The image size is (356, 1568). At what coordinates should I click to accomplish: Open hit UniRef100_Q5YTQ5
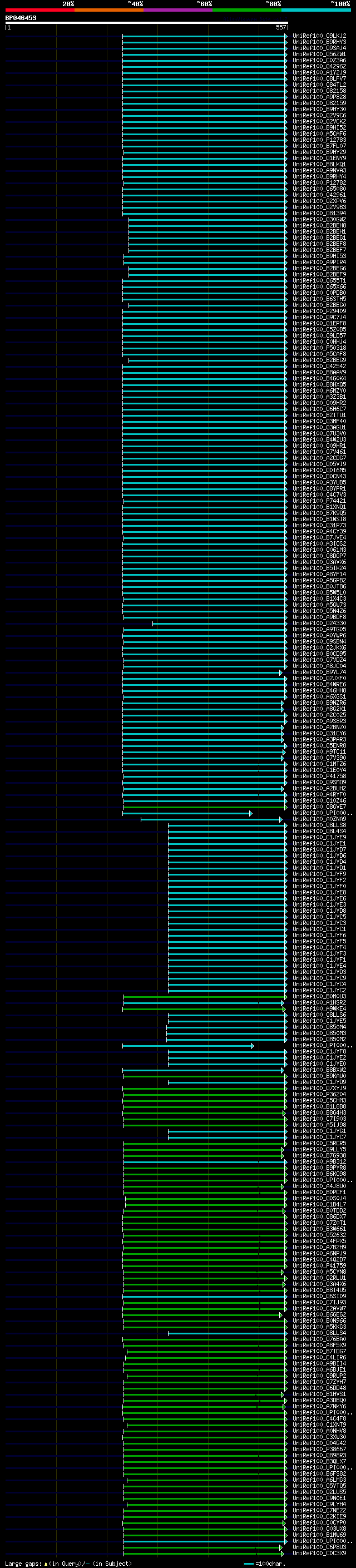[319, 1486]
